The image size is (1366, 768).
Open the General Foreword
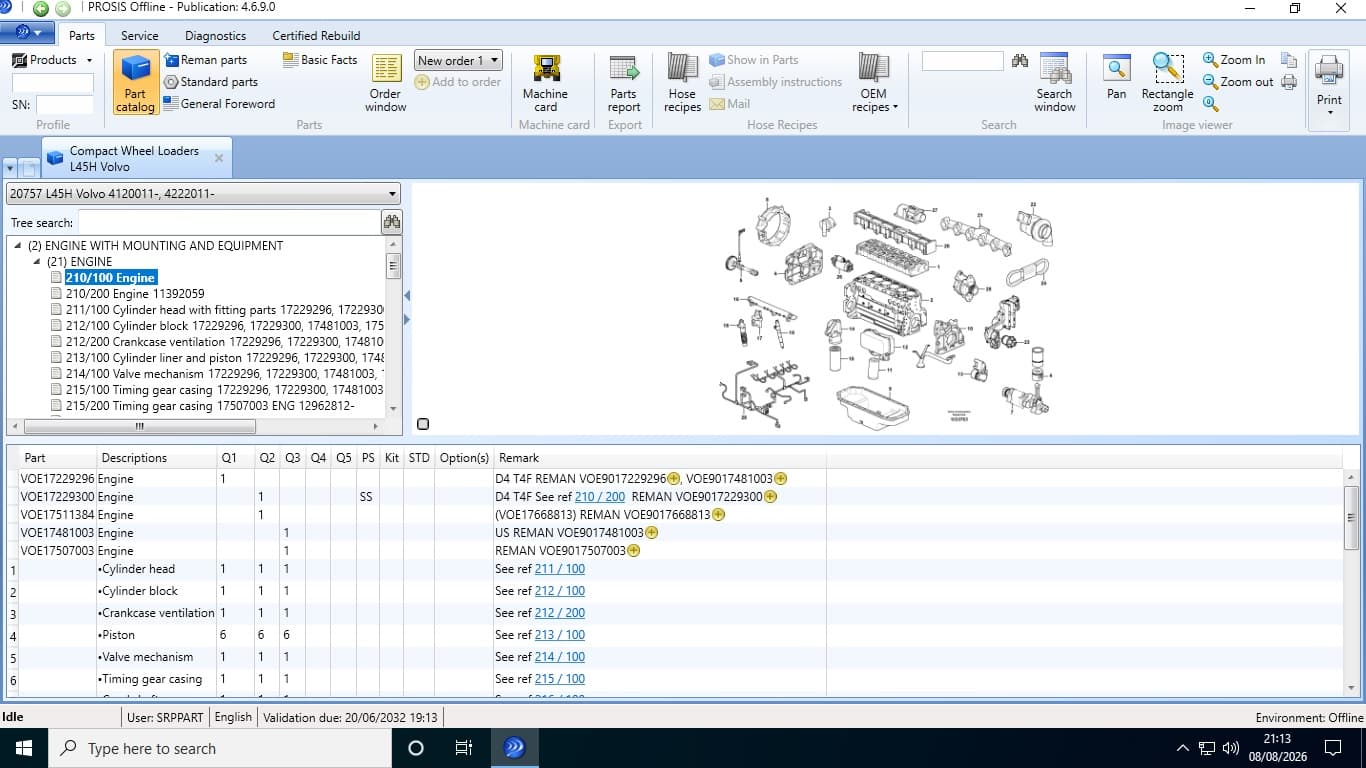(x=219, y=103)
